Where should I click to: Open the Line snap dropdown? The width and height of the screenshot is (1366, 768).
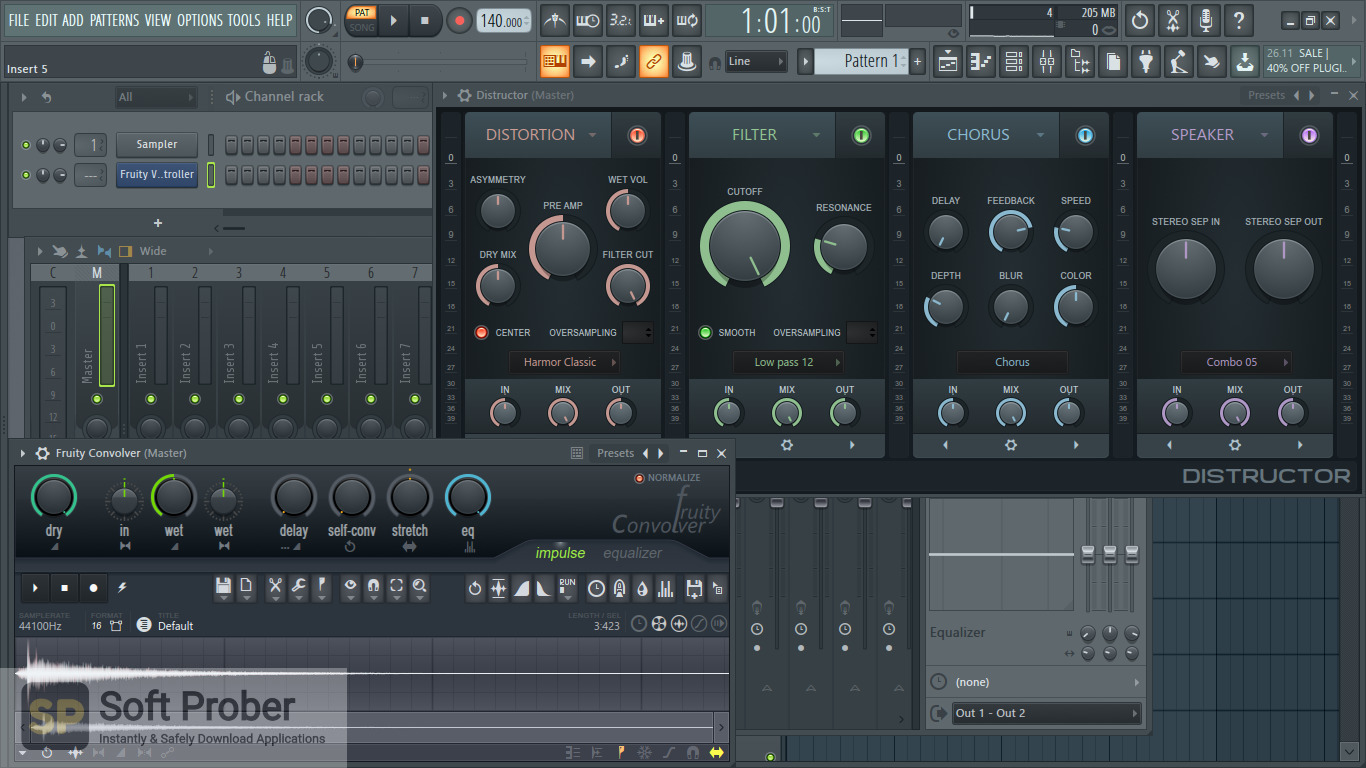(756, 61)
